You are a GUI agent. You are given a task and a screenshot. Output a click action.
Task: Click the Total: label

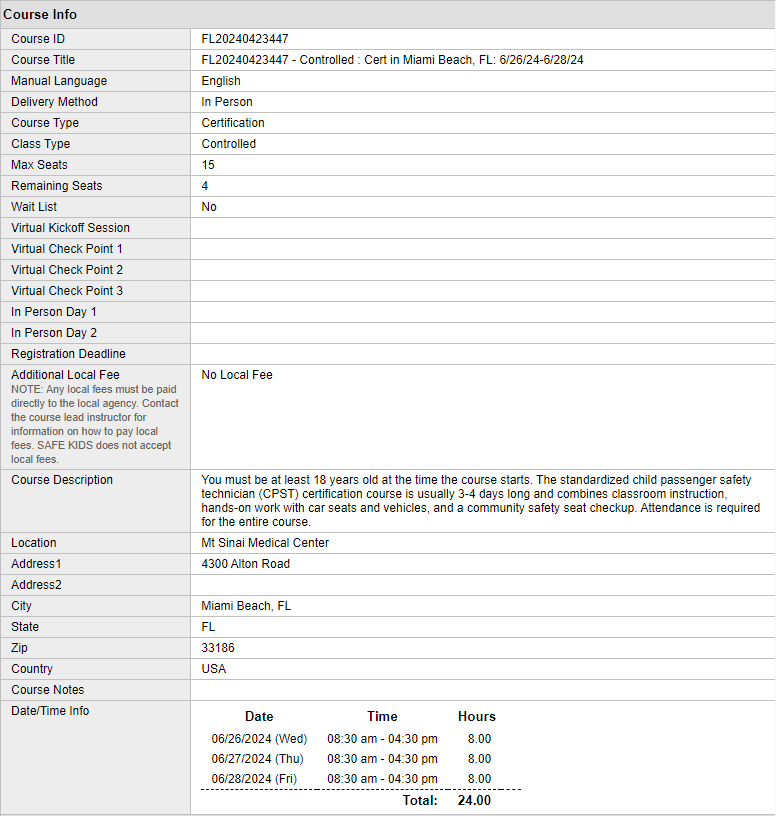point(420,800)
